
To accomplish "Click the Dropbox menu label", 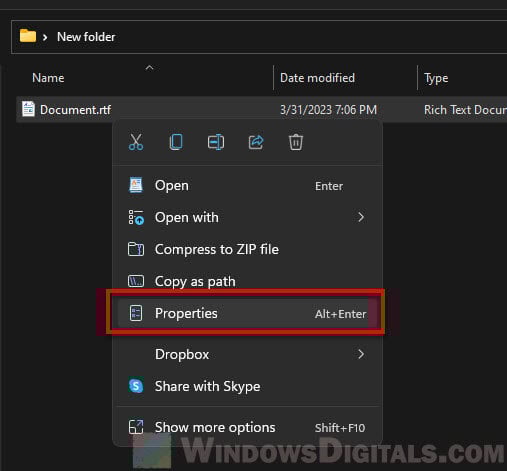I will (x=182, y=354).
